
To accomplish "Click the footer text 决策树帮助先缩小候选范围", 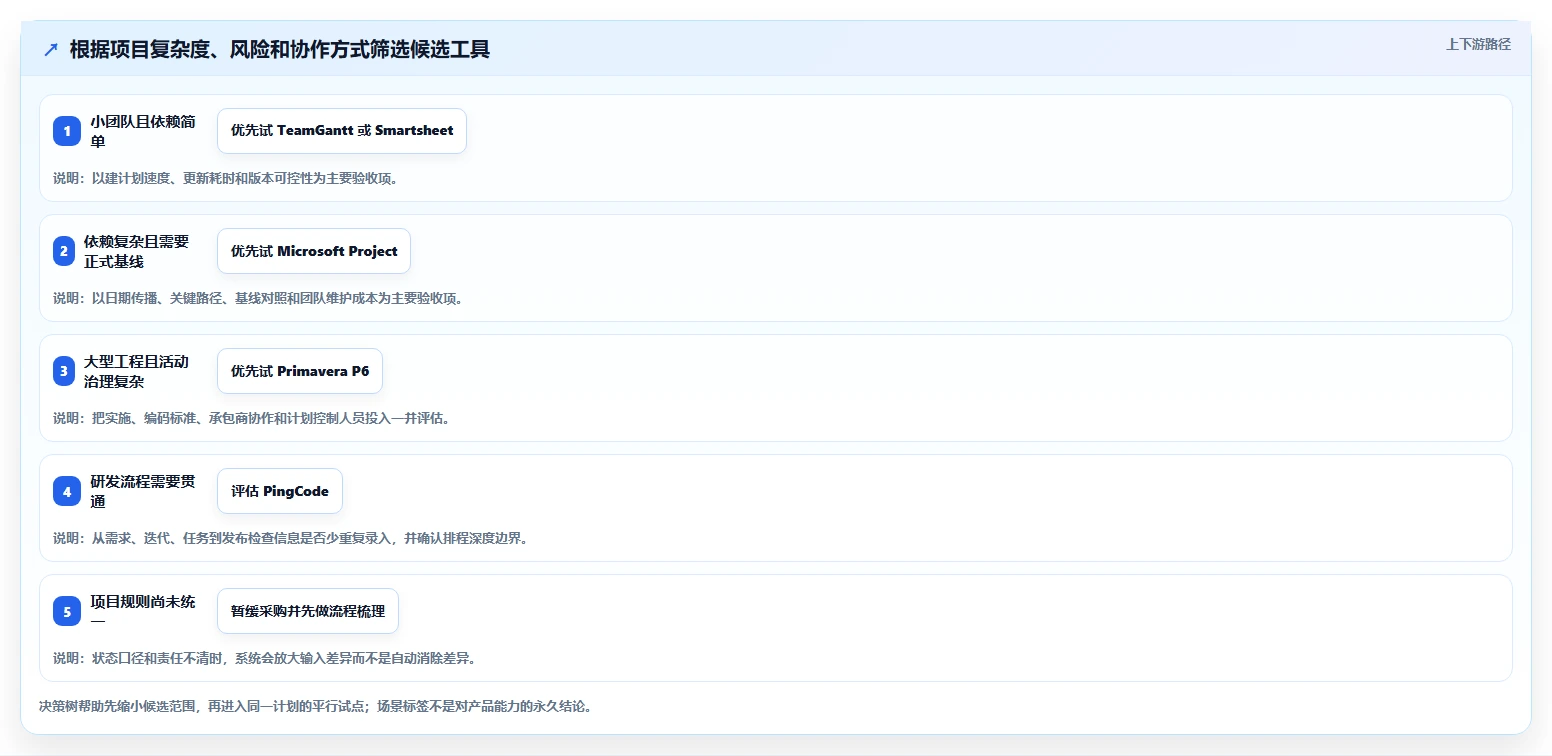I will pos(315,706).
